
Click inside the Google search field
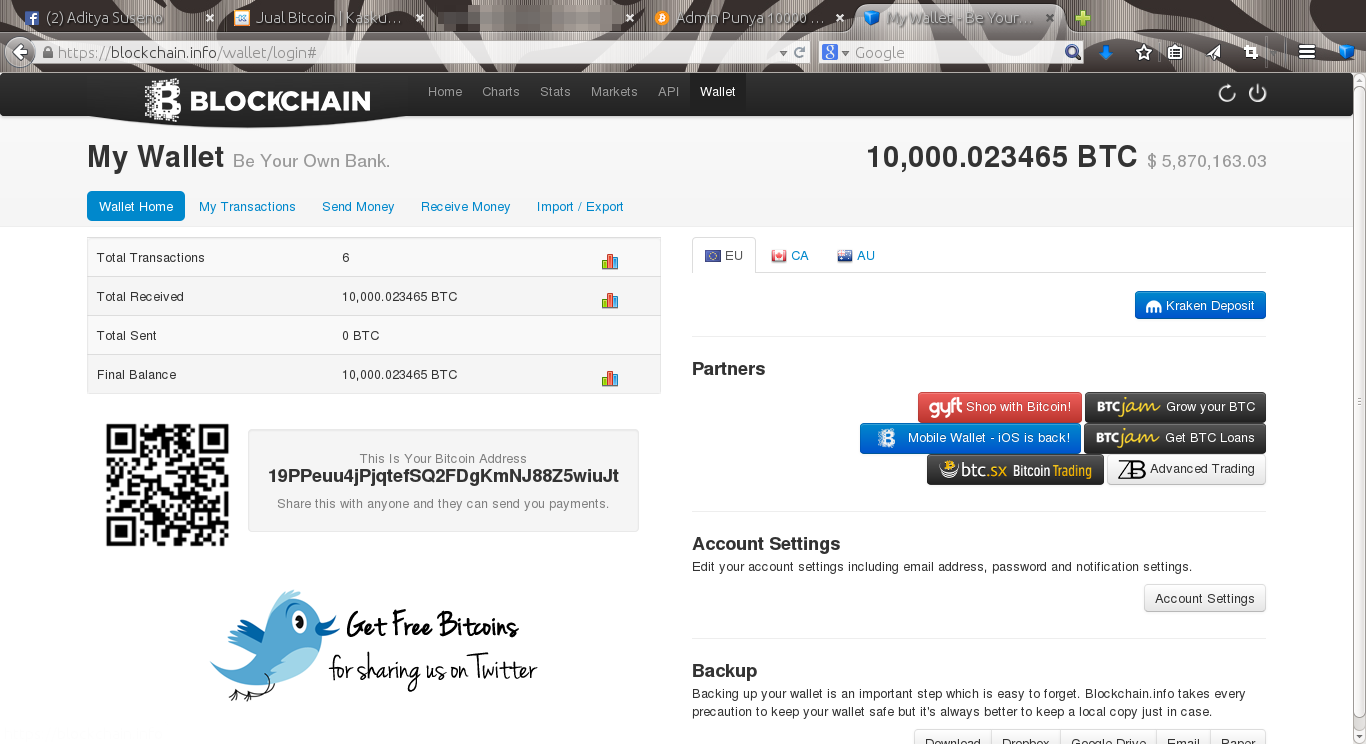pyautogui.click(x=955, y=53)
